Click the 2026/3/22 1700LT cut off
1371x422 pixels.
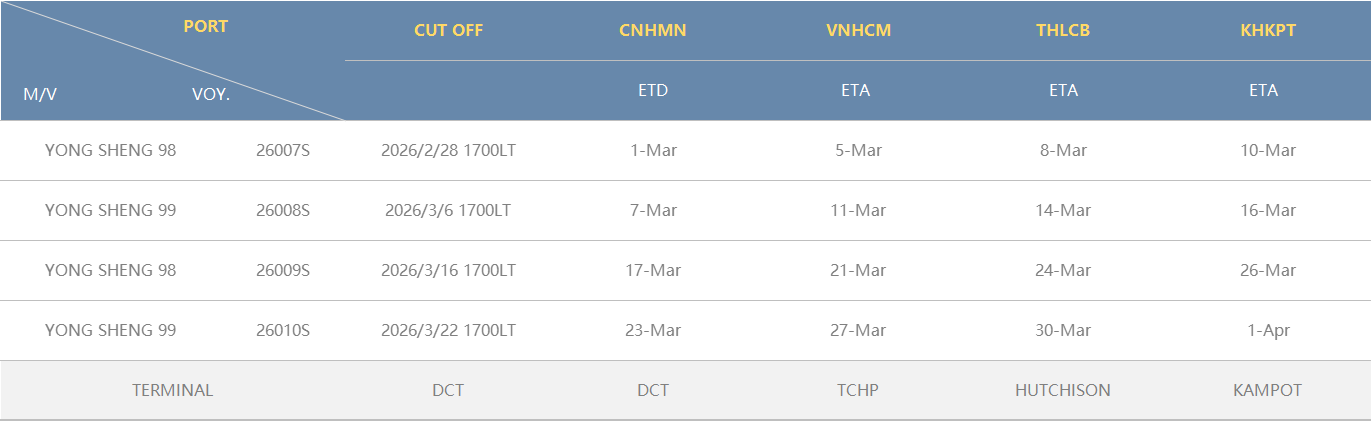[x=448, y=331]
